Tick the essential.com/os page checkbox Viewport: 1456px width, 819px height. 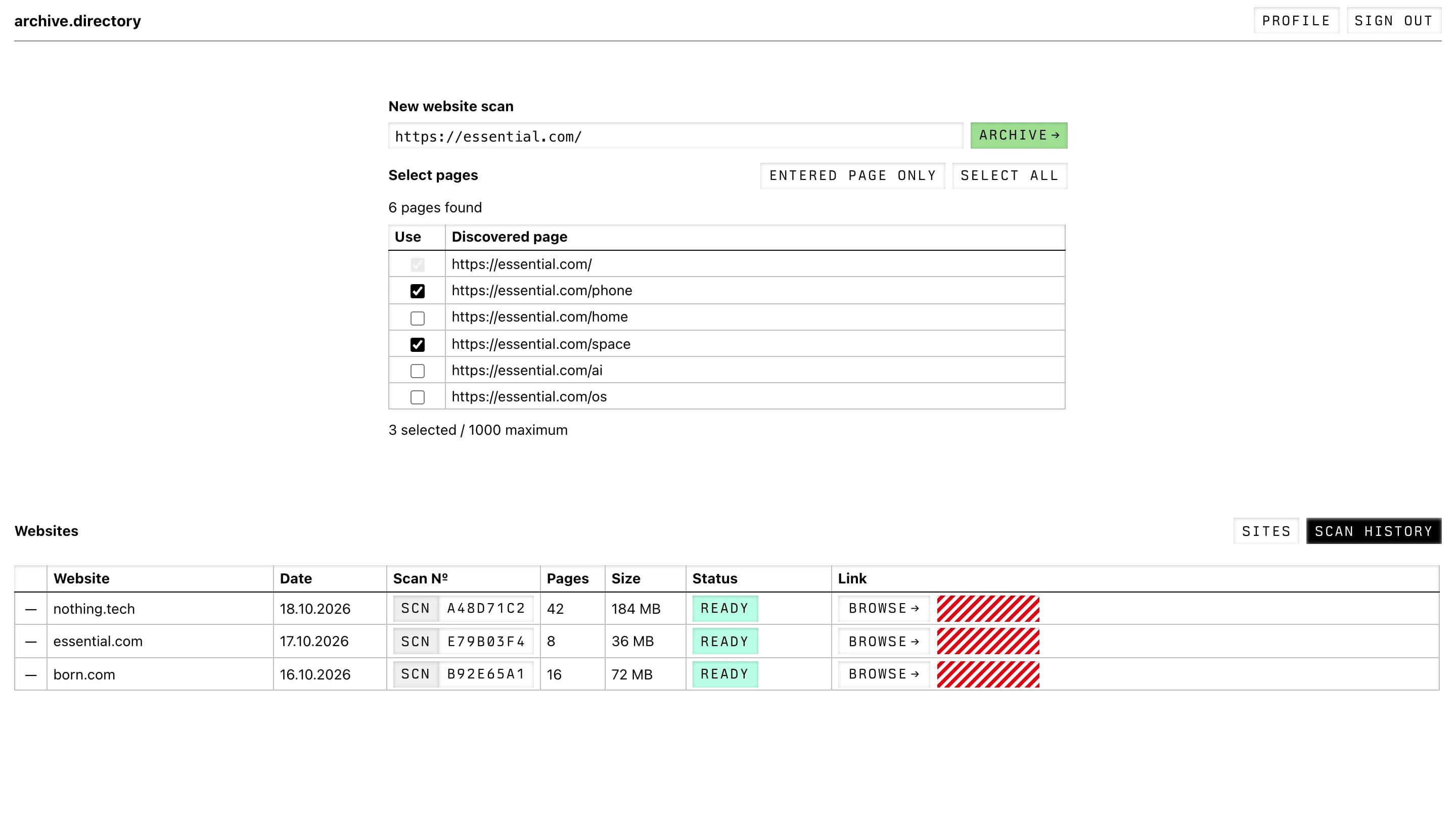[417, 397]
